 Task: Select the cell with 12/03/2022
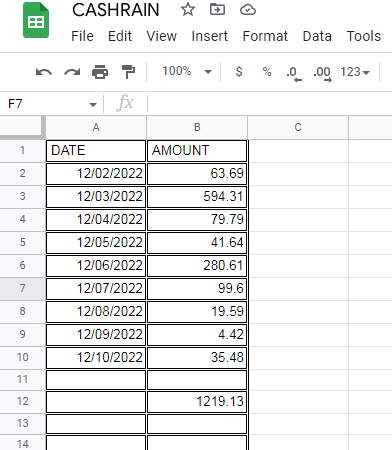96,197
